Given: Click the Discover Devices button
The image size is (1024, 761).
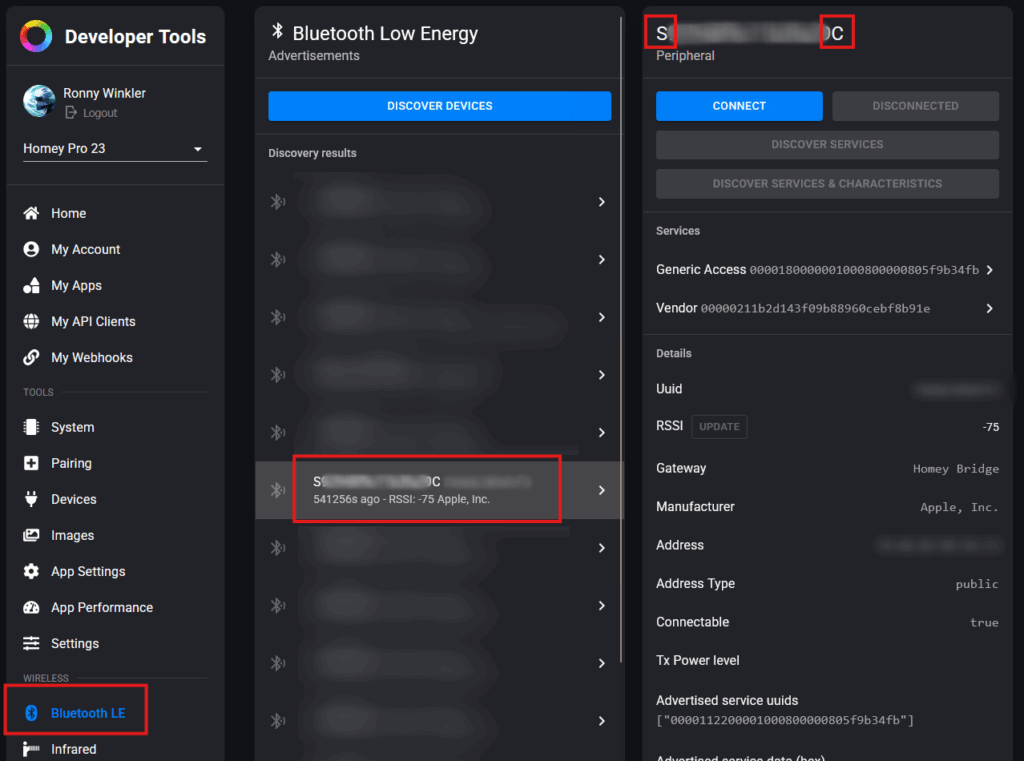Looking at the screenshot, I should (x=440, y=106).
